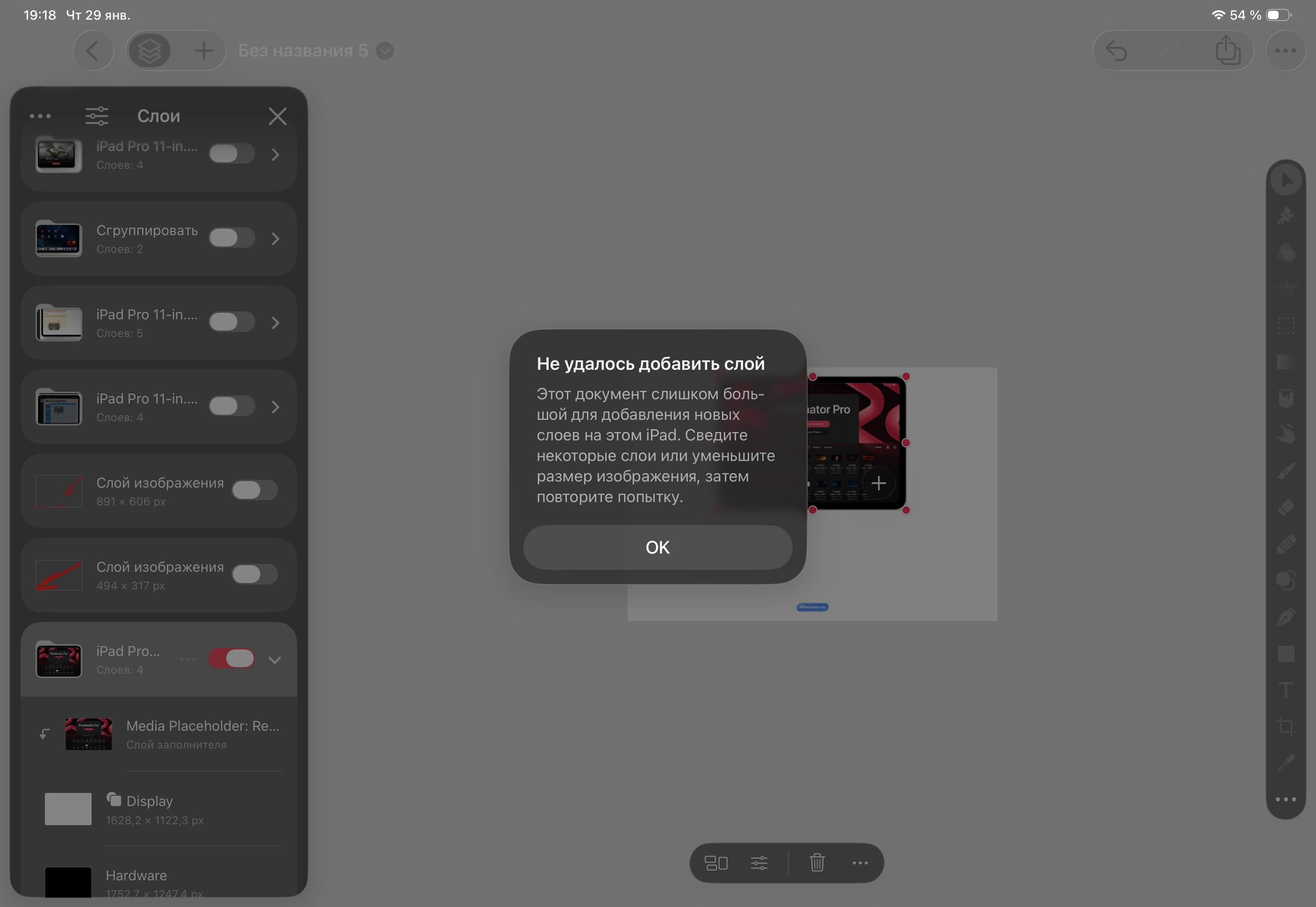Open the more options menu at top right

click(x=1285, y=51)
